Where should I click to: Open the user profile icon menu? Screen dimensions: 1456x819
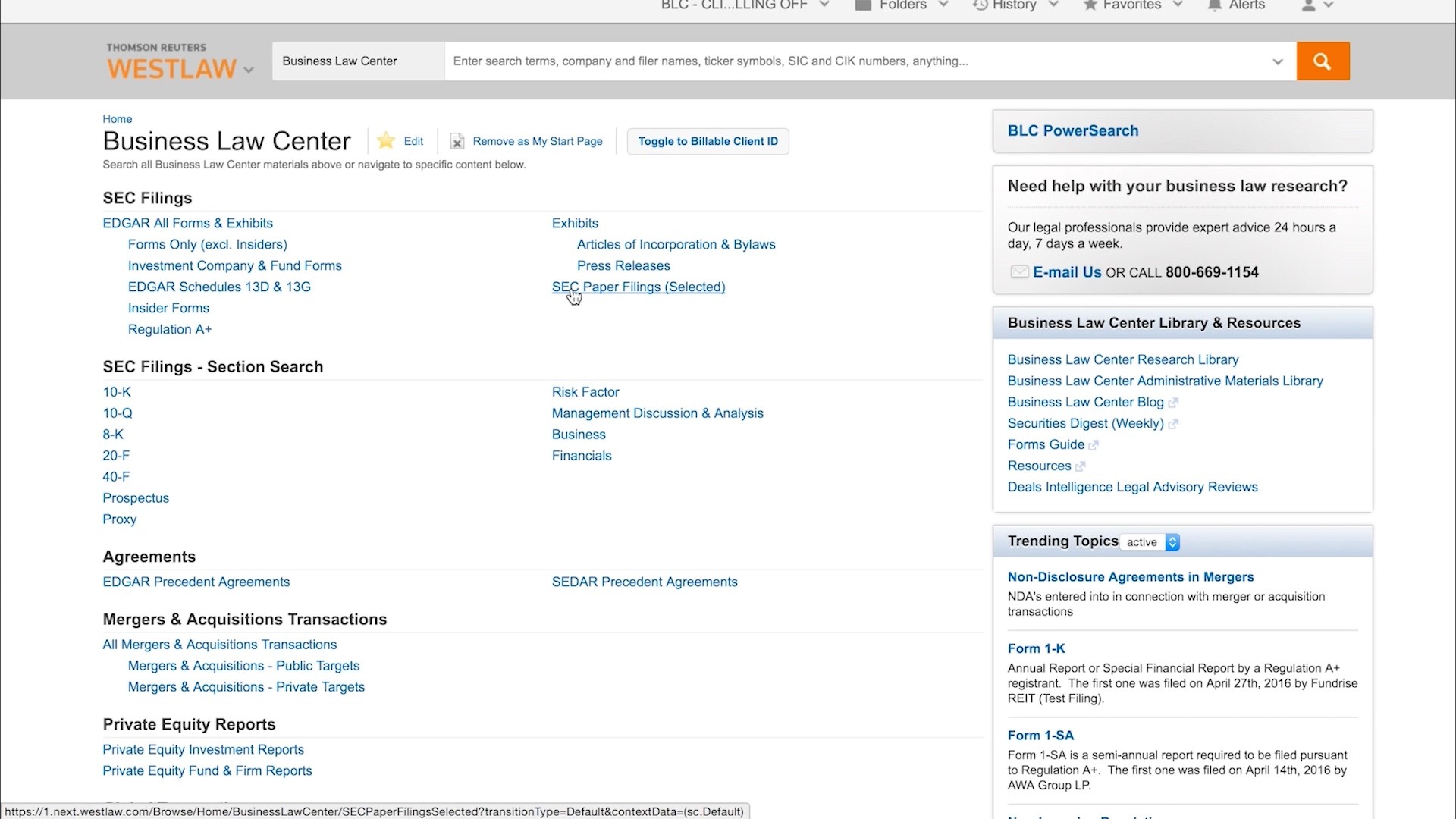[1309, 5]
